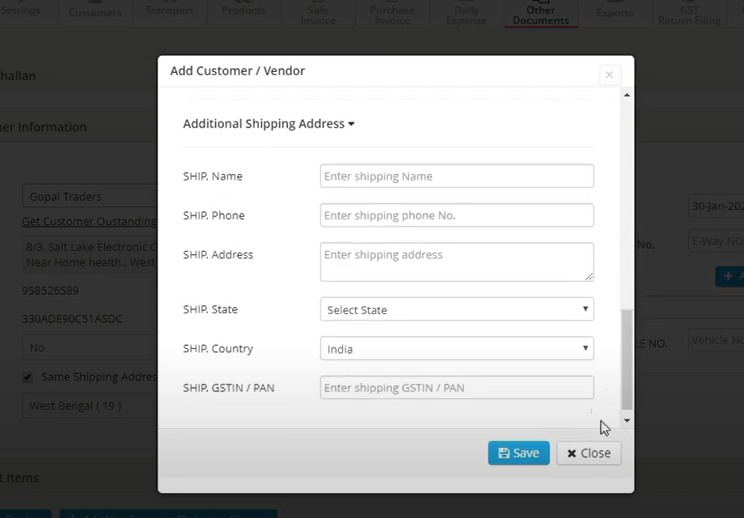Click the Get Customer Outstanding link
The width and height of the screenshot is (744, 518).
tap(89, 221)
